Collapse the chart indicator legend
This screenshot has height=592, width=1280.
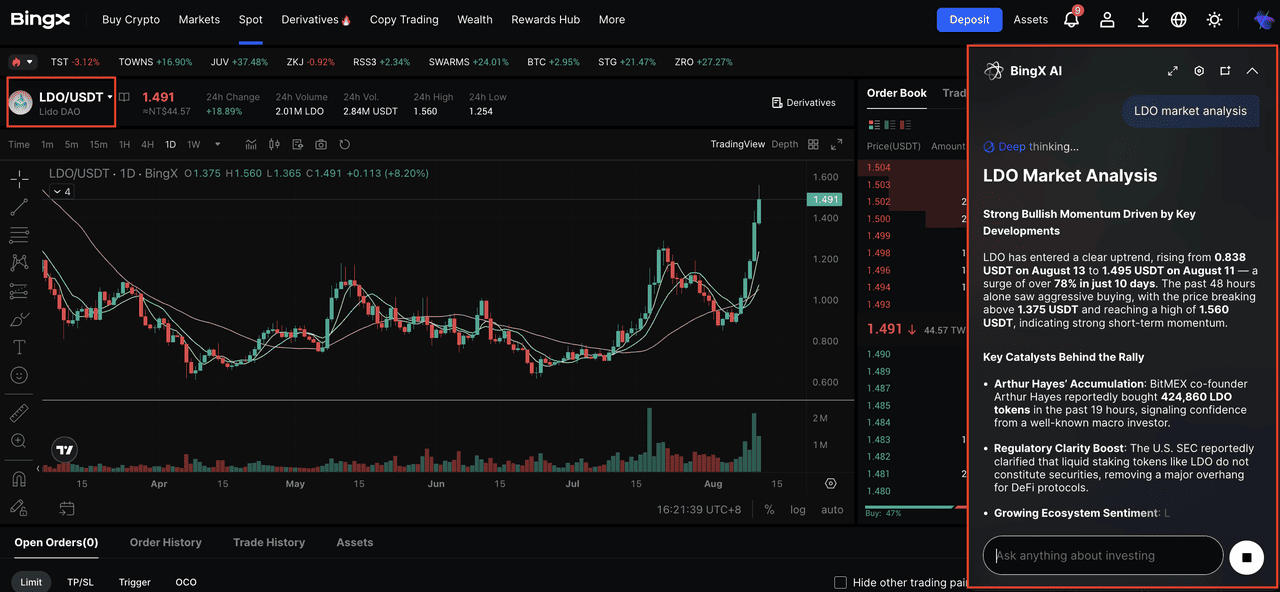point(62,191)
